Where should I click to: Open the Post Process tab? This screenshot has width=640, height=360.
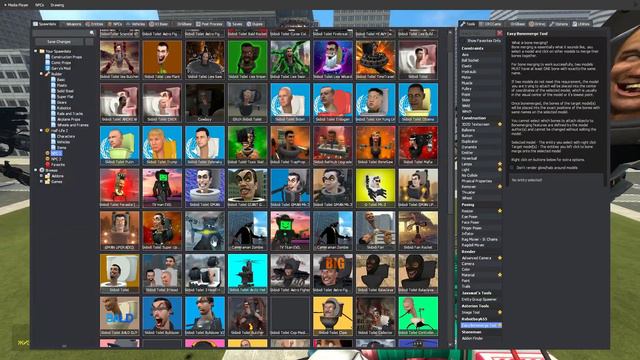point(209,24)
